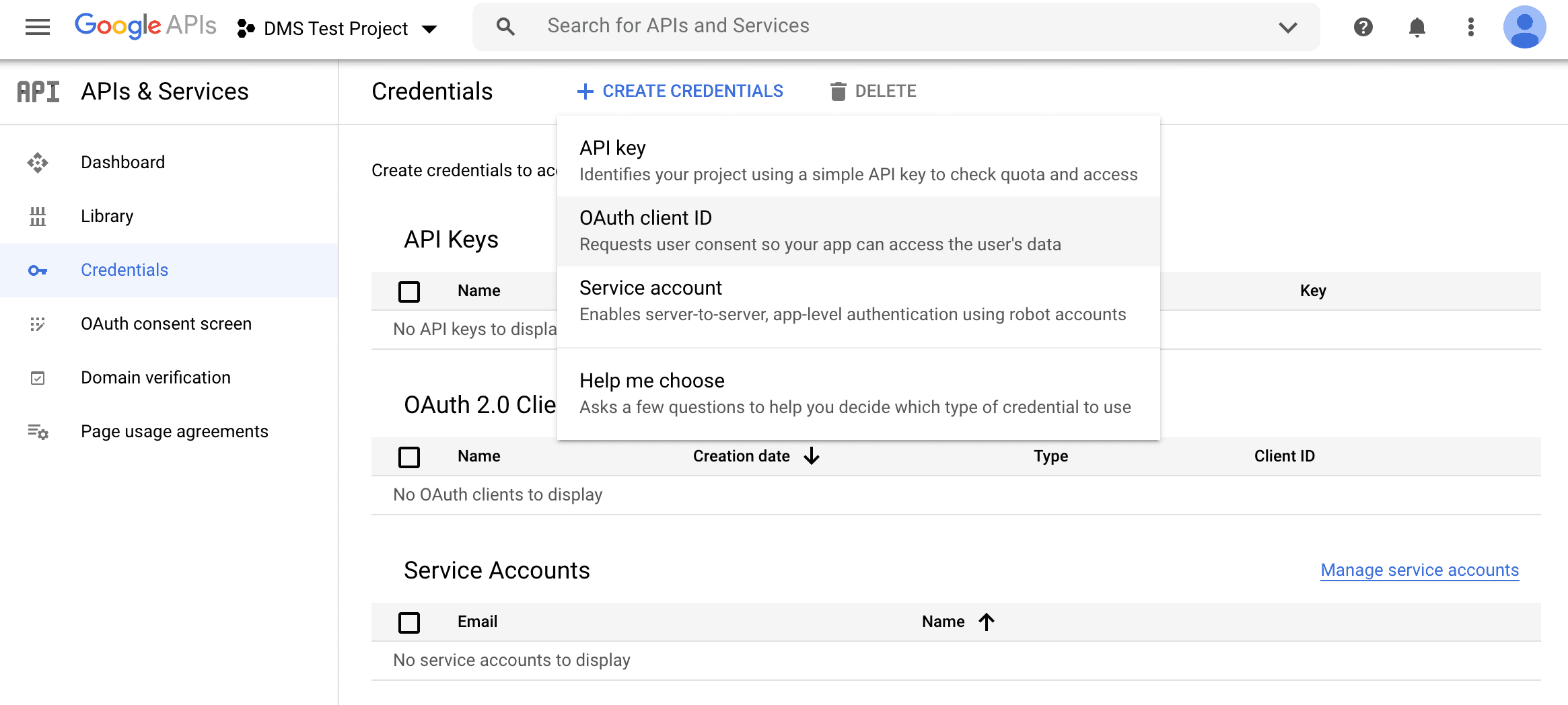Screen dimensions: 1568x705
Task: Tick the select-all checkbox in API Keys table
Action: point(409,291)
